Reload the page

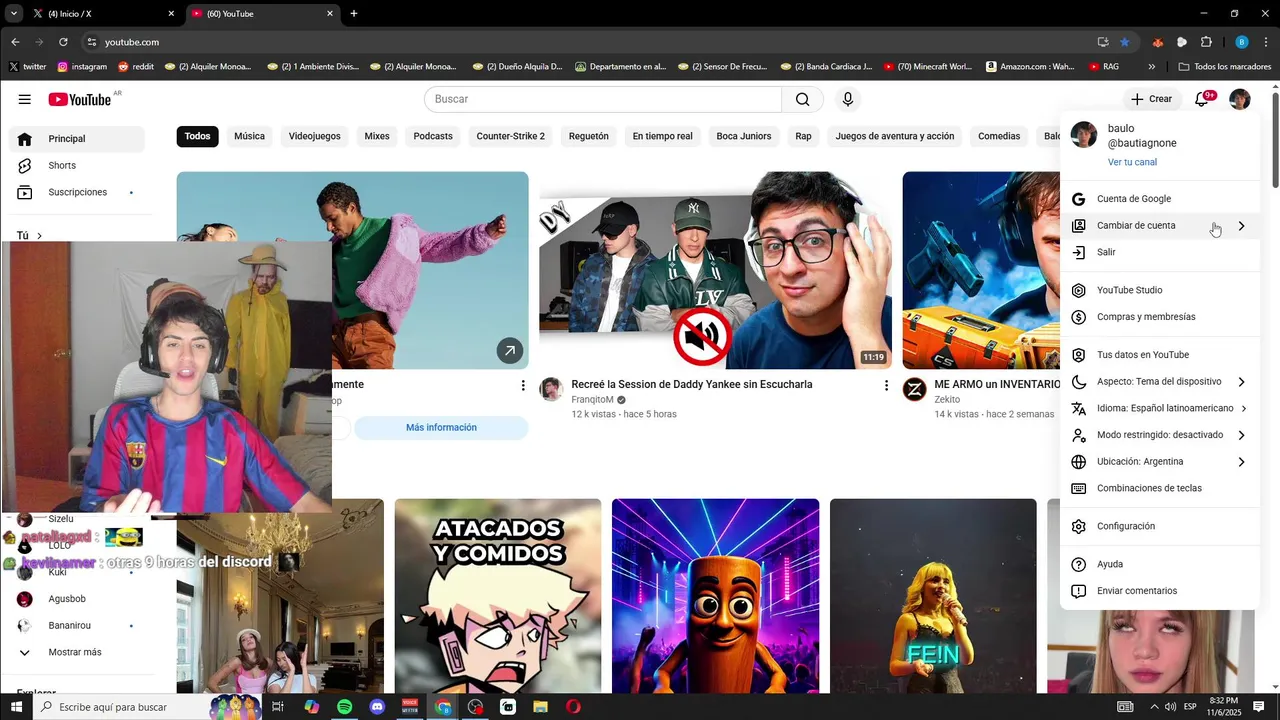63,42
